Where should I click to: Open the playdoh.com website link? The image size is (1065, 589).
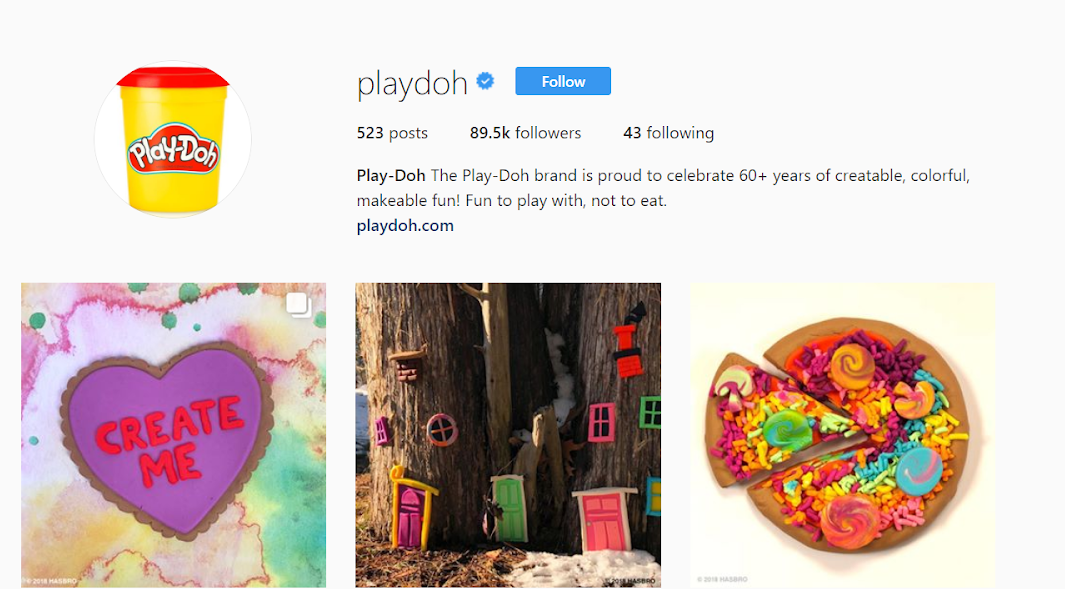point(405,226)
